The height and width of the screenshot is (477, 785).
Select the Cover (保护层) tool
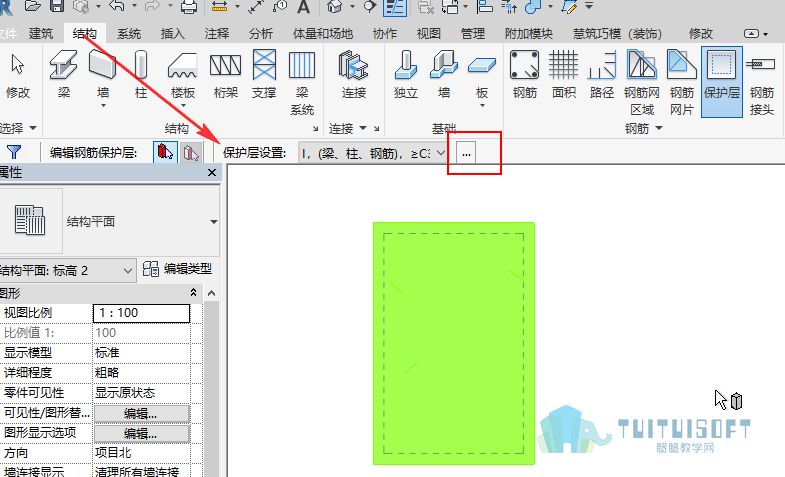[721, 82]
